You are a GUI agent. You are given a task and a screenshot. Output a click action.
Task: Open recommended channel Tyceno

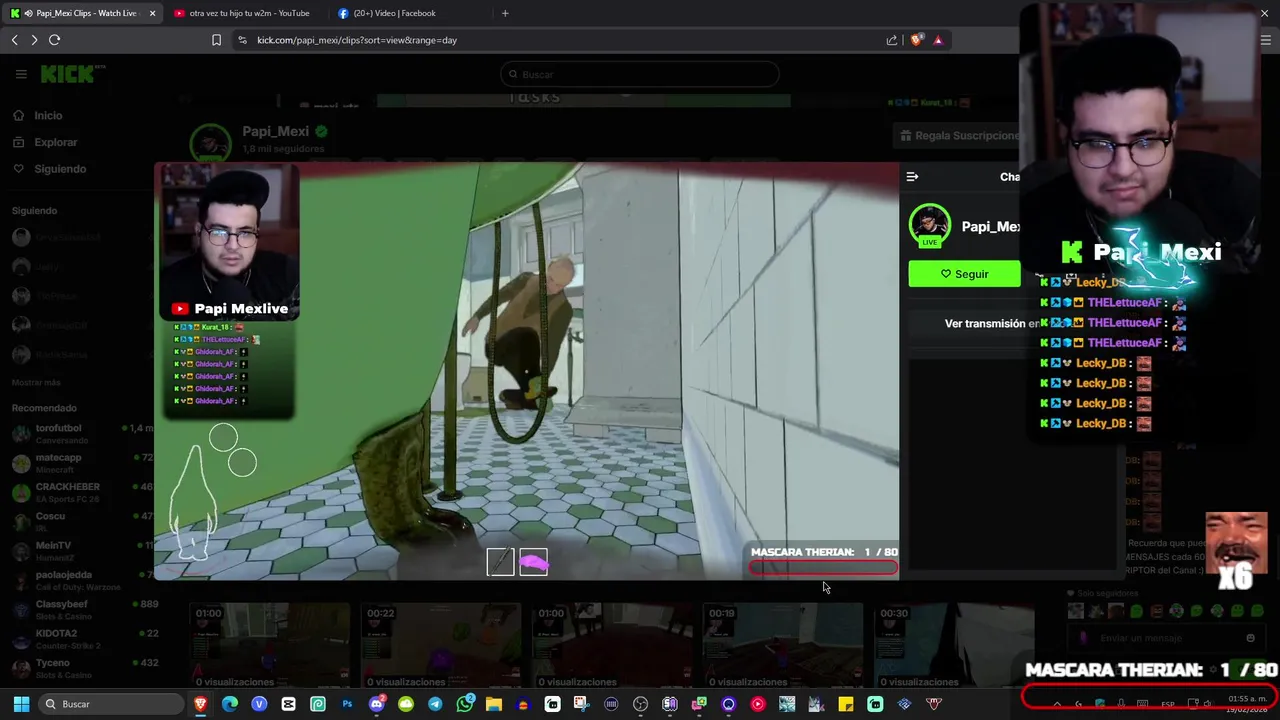pos(82,668)
